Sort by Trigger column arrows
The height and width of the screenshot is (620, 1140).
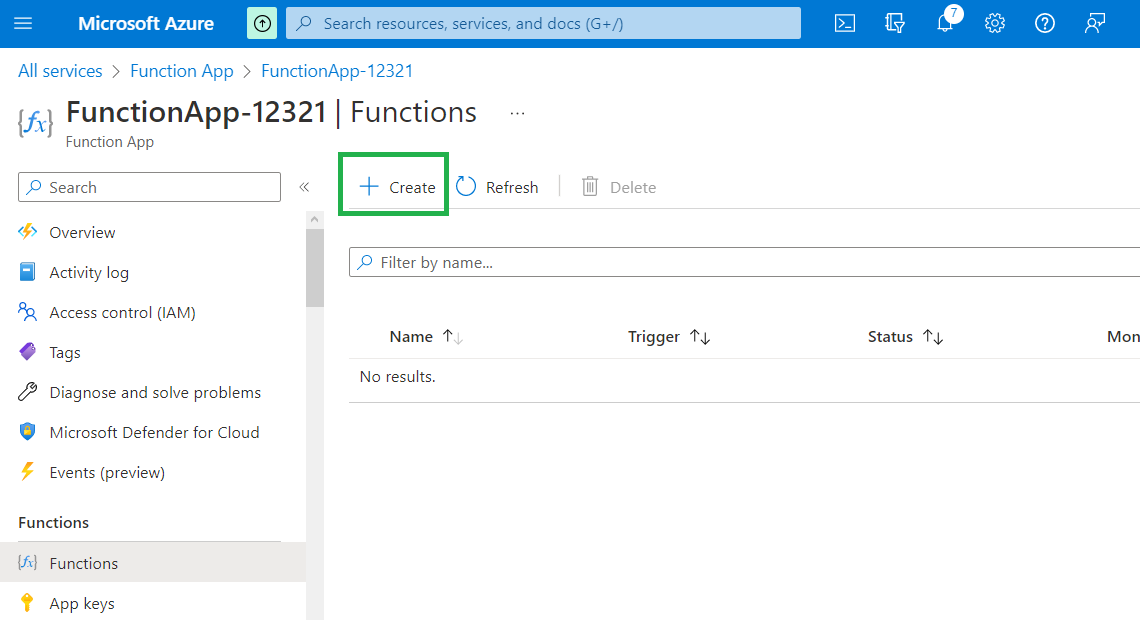pos(700,337)
